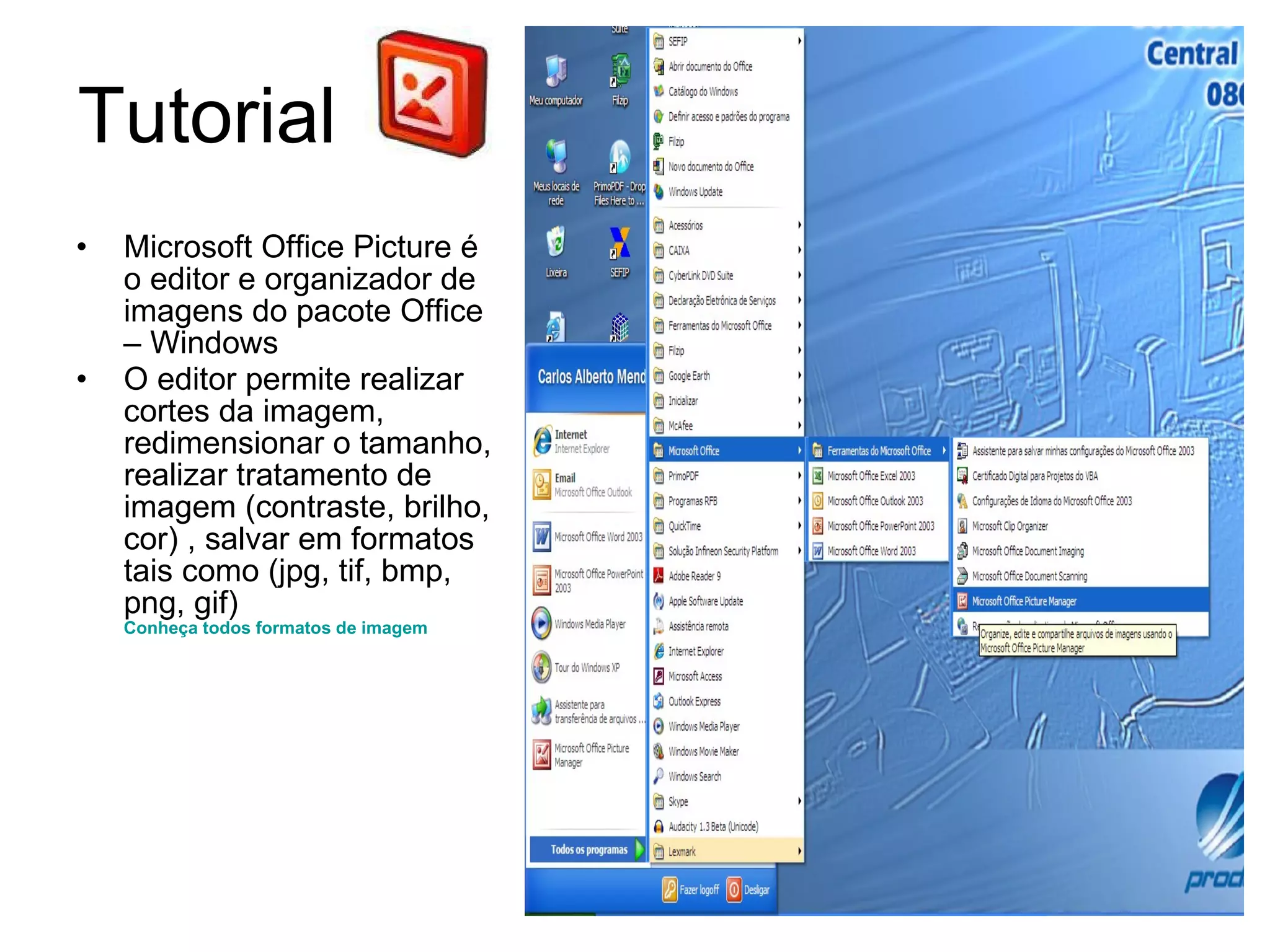Click the large Picture Manager logo image
1270x952 pixels.
click(x=433, y=93)
